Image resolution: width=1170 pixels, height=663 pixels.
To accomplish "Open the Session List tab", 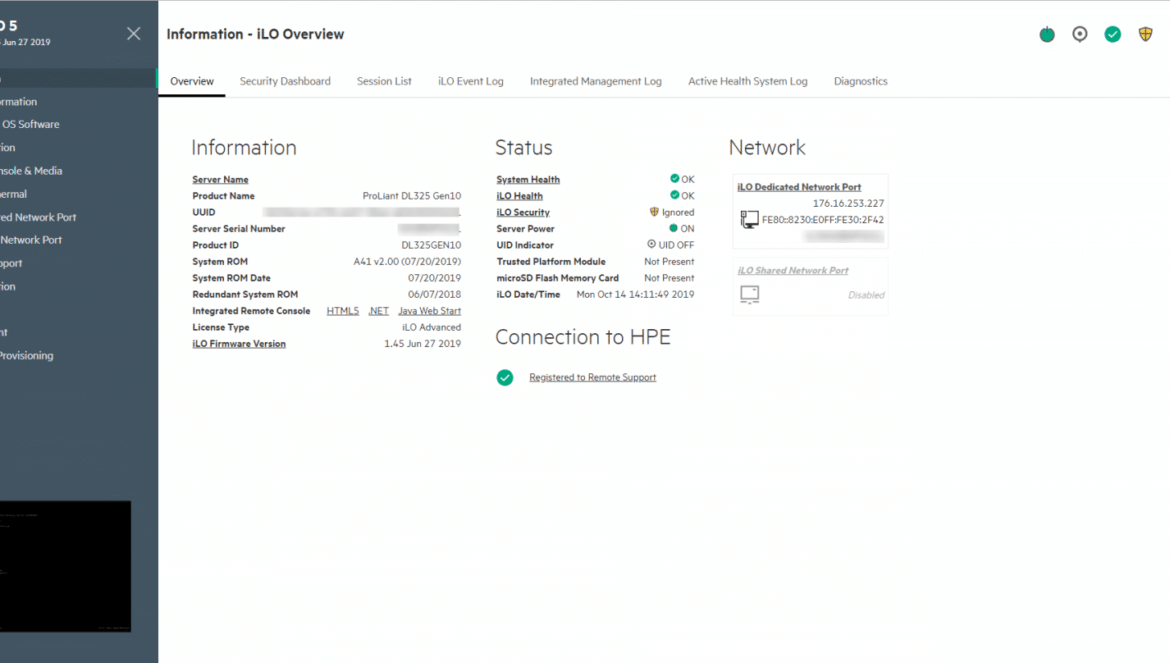I will click(384, 81).
